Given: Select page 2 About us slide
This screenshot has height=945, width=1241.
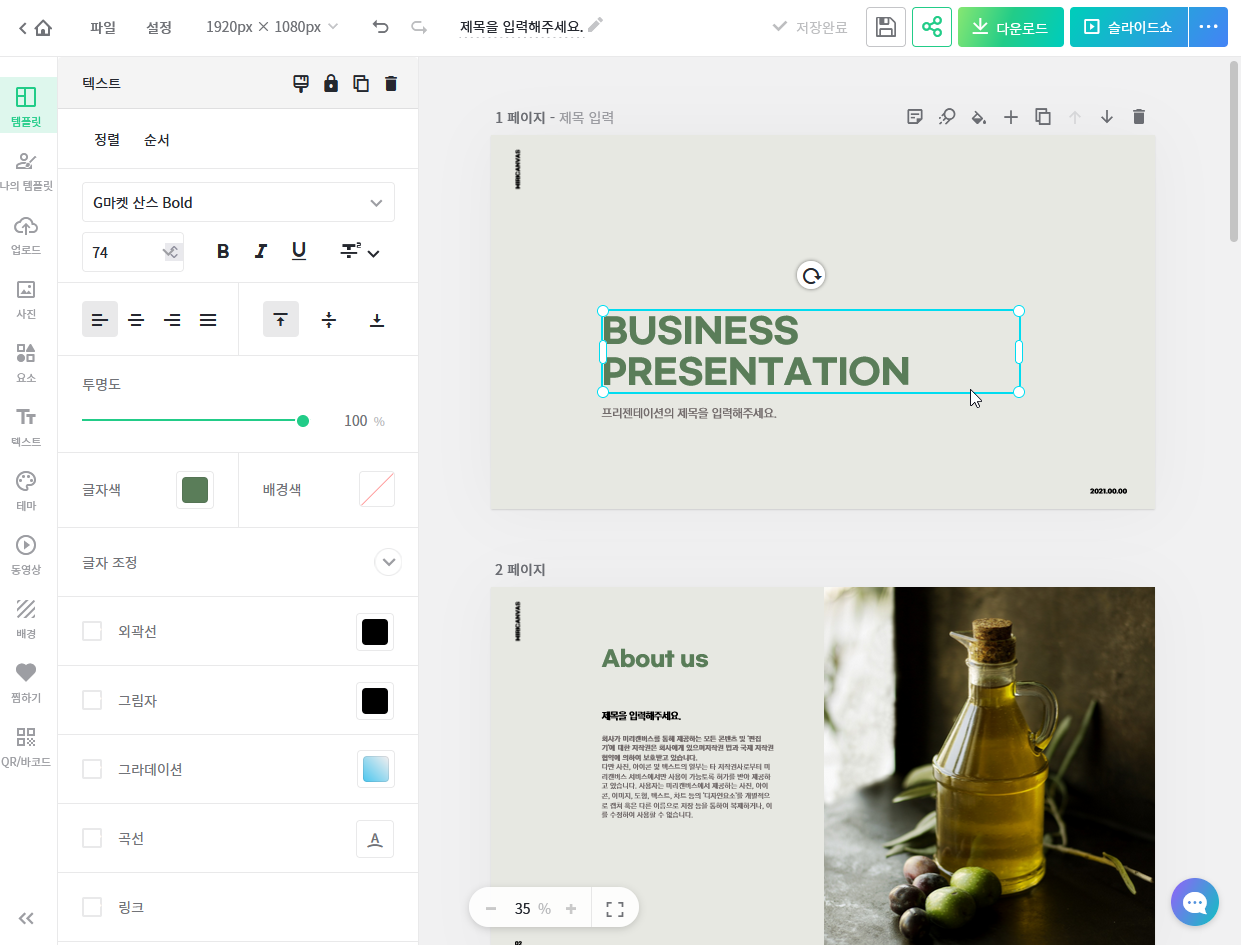Looking at the screenshot, I should coord(822,765).
